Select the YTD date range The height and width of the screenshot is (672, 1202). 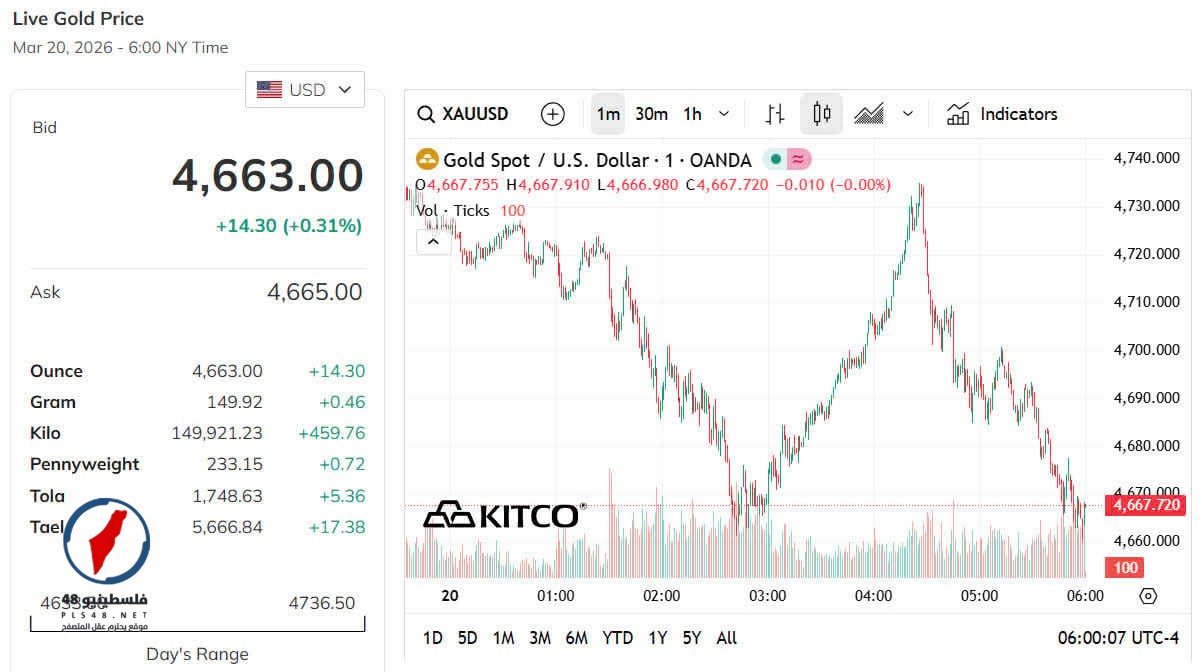pos(617,638)
